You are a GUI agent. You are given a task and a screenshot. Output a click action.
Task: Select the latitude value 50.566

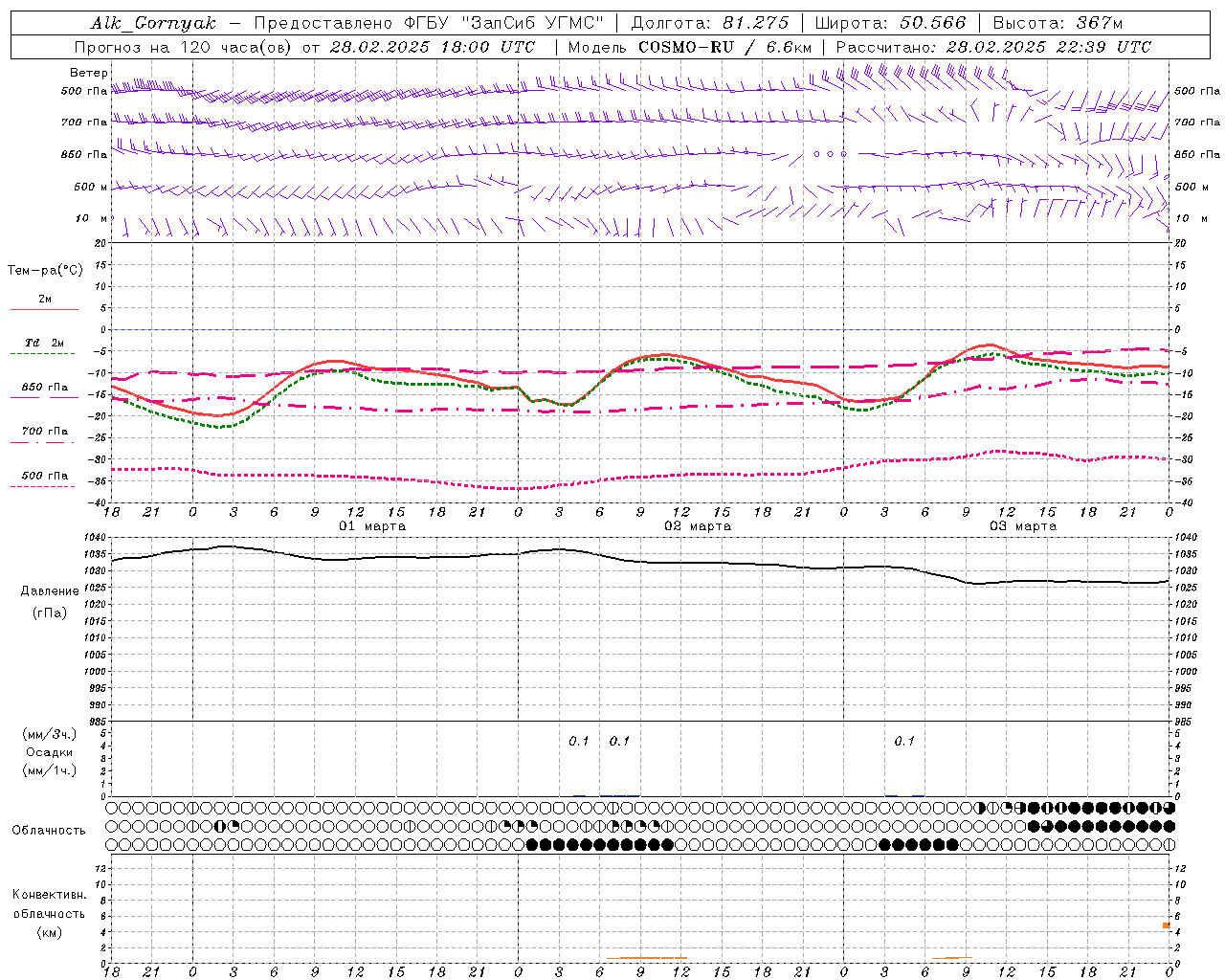pos(933,23)
